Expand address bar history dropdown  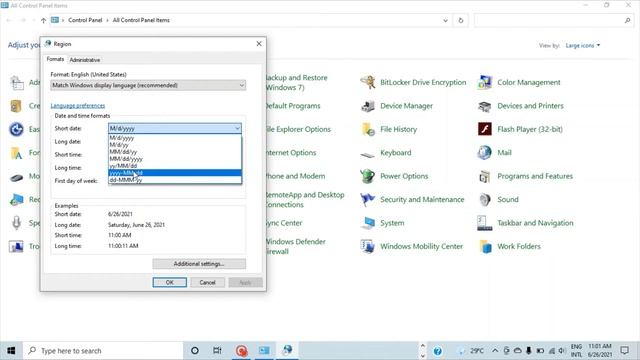point(445,20)
